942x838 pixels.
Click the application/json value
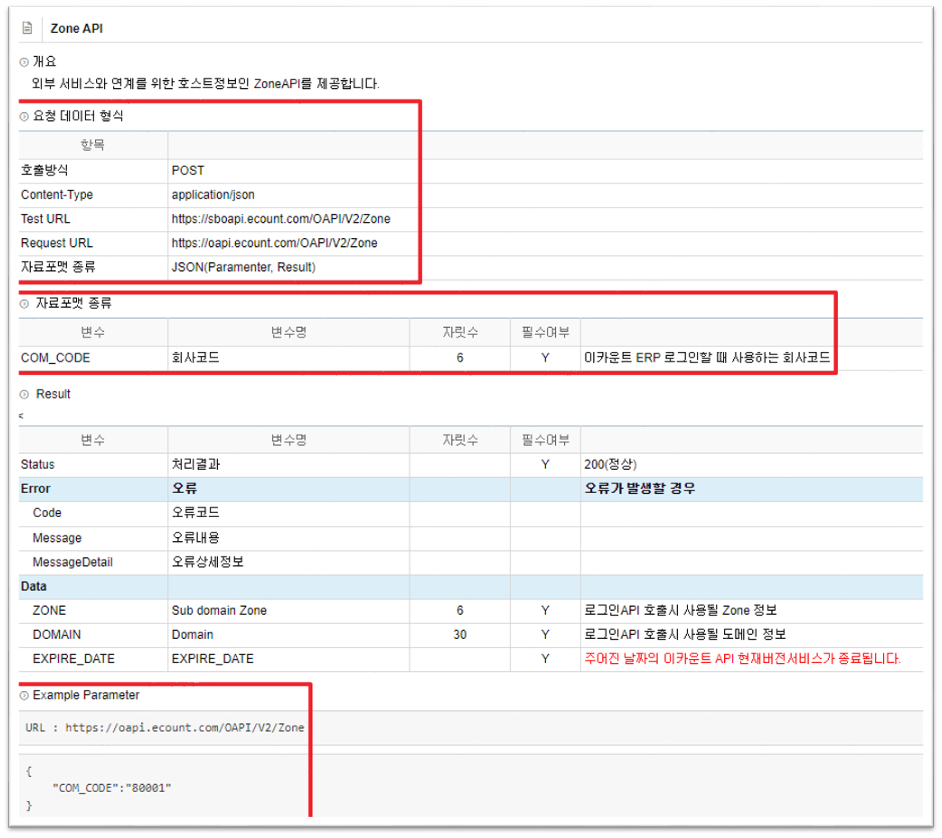(x=213, y=195)
